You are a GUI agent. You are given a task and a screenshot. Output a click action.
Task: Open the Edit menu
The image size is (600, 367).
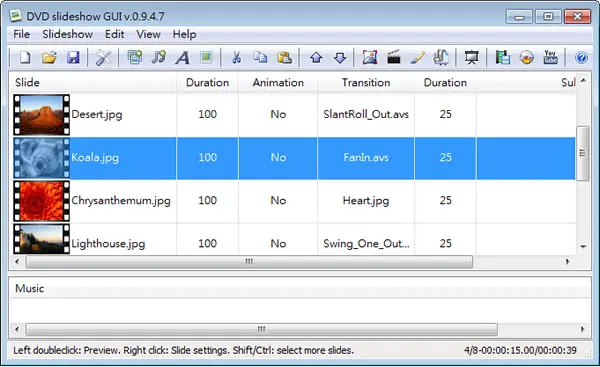[x=114, y=34]
